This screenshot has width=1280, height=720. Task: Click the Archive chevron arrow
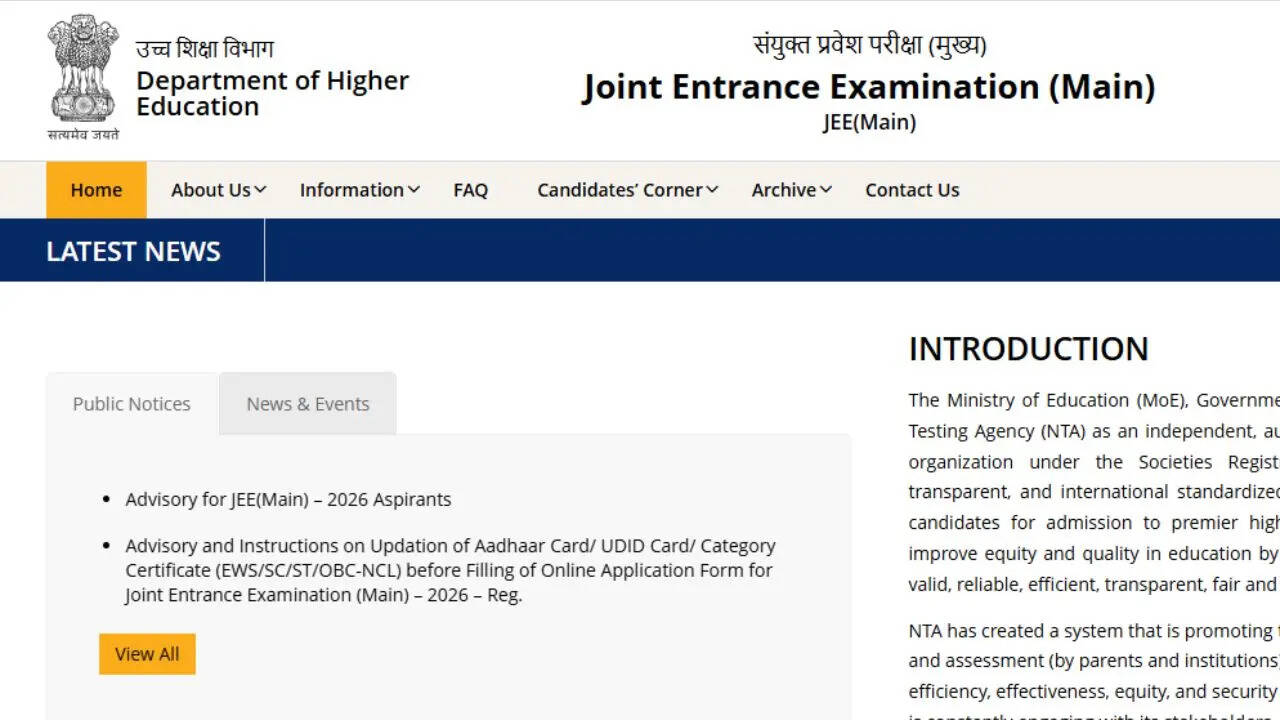826,190
